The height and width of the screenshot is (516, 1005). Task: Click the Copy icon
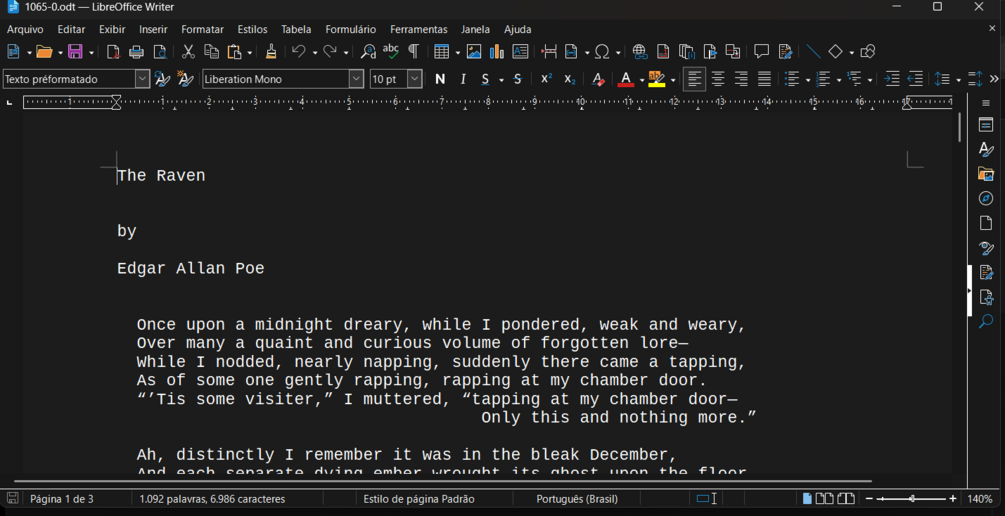tap(211, 52)
